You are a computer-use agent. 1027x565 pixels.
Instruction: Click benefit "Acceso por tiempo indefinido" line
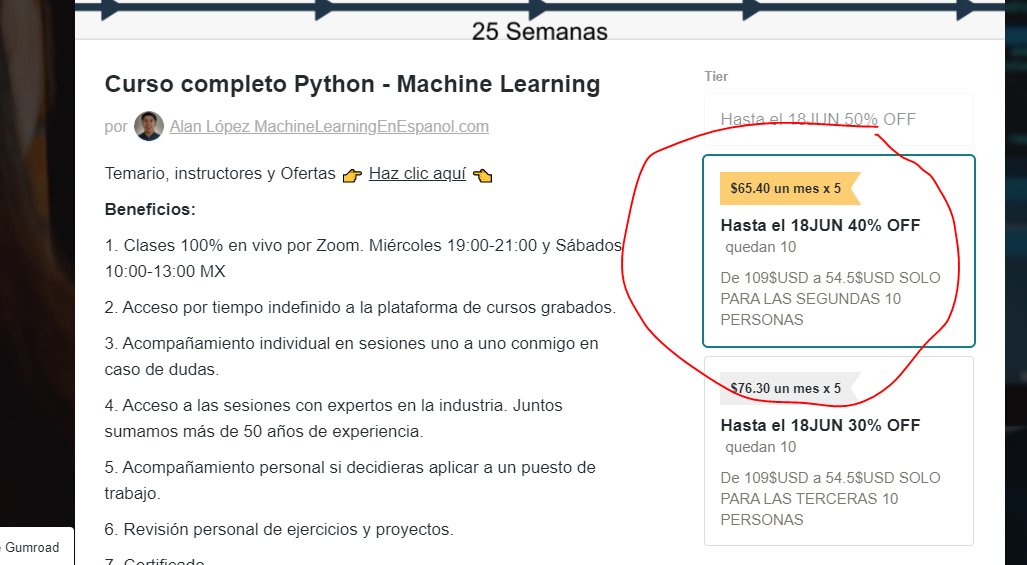click(360, 307)
